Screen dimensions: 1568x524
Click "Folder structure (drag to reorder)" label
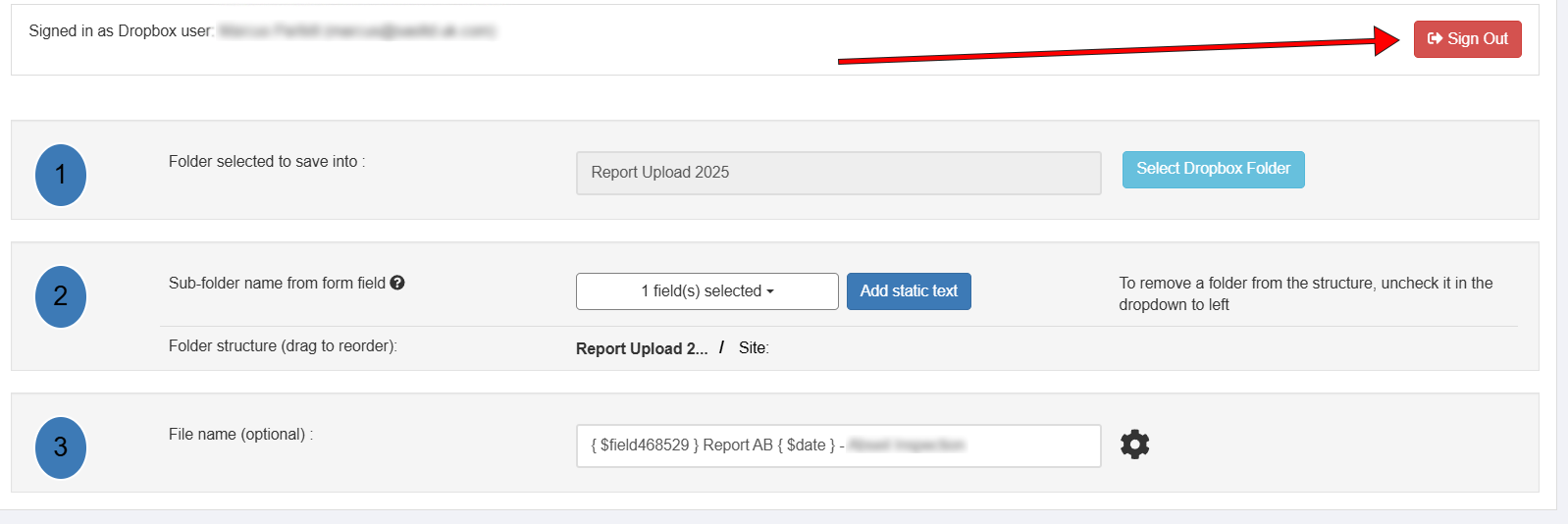click(283, 346)
